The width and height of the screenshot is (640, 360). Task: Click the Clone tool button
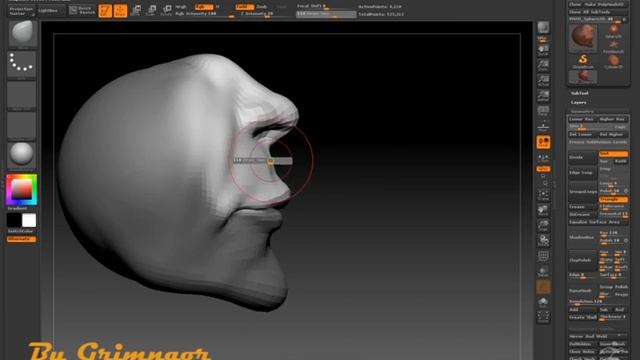pyautogui.click(x=575, y=4)
